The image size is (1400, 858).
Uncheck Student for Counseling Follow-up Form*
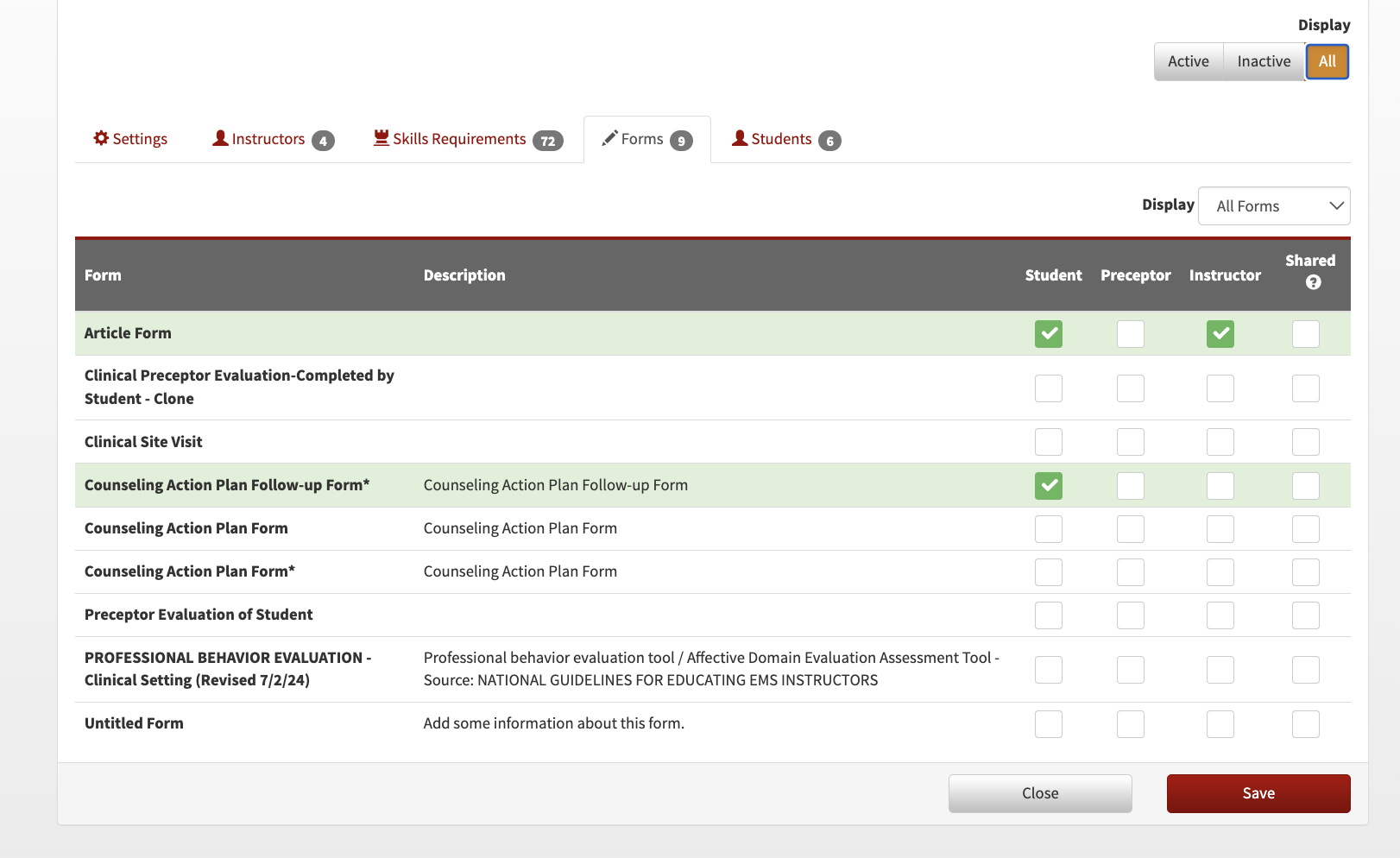[1049, 486]
